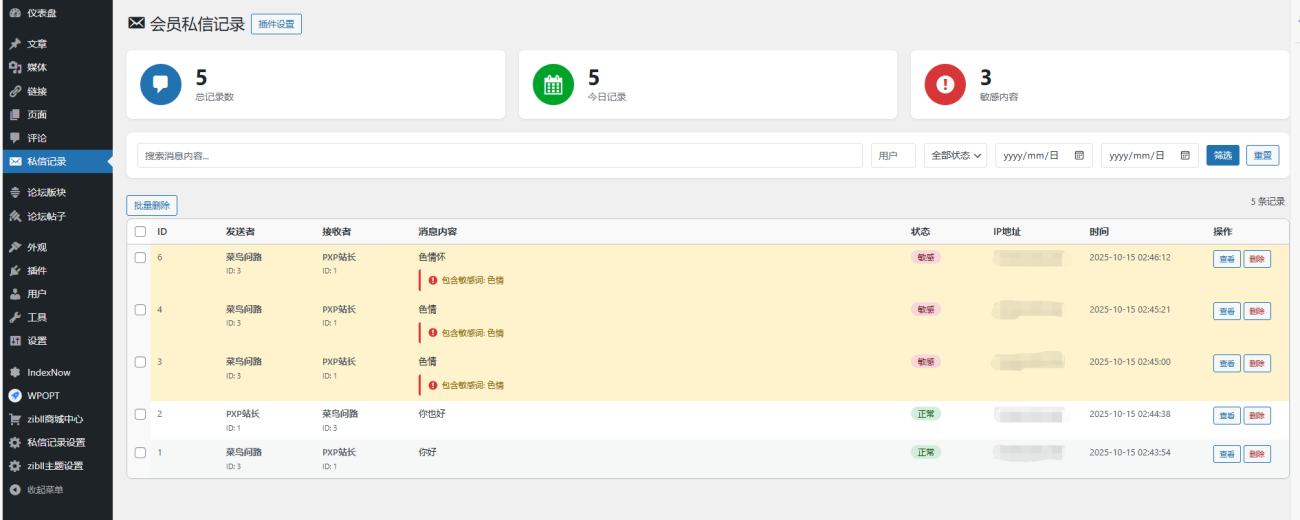This screenshot has width=1300, height=520.
Task: Click the WPOPT icon in sidebar
Action: click(x=15, y=395)
